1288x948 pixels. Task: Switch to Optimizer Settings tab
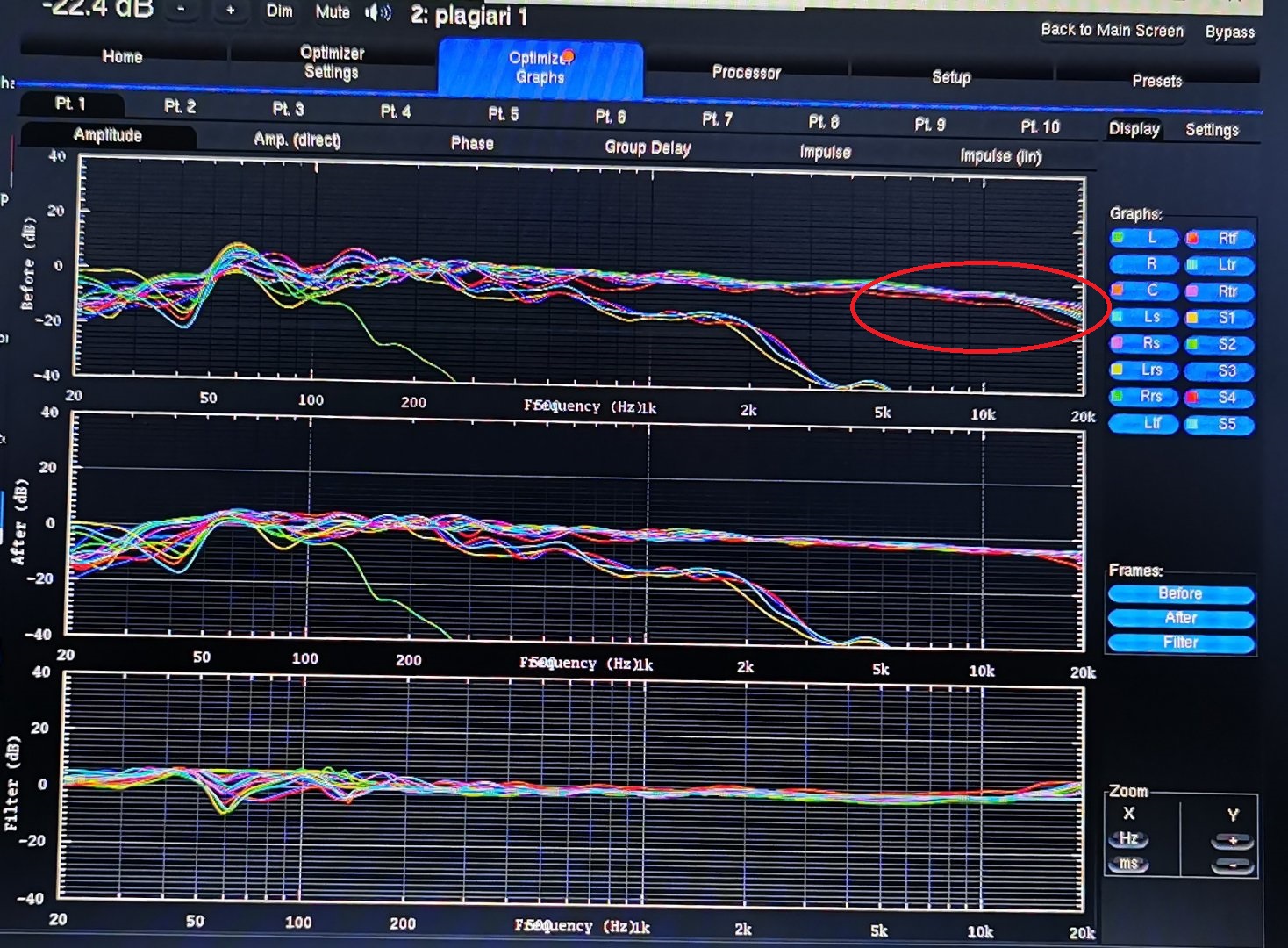click(332, 62)
